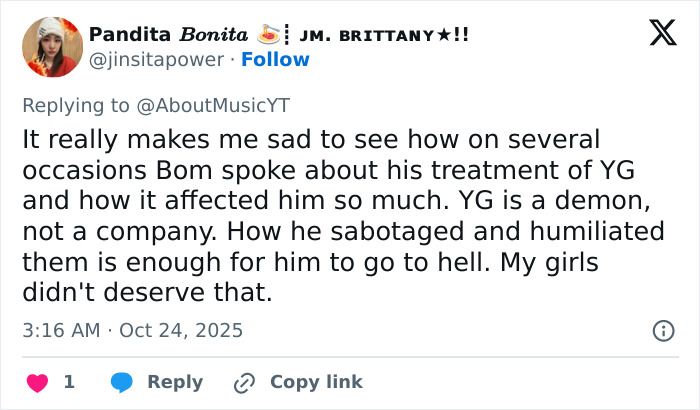The image size is (700, 410).
Task: Open the circled info icon
Action: point(662,330)
